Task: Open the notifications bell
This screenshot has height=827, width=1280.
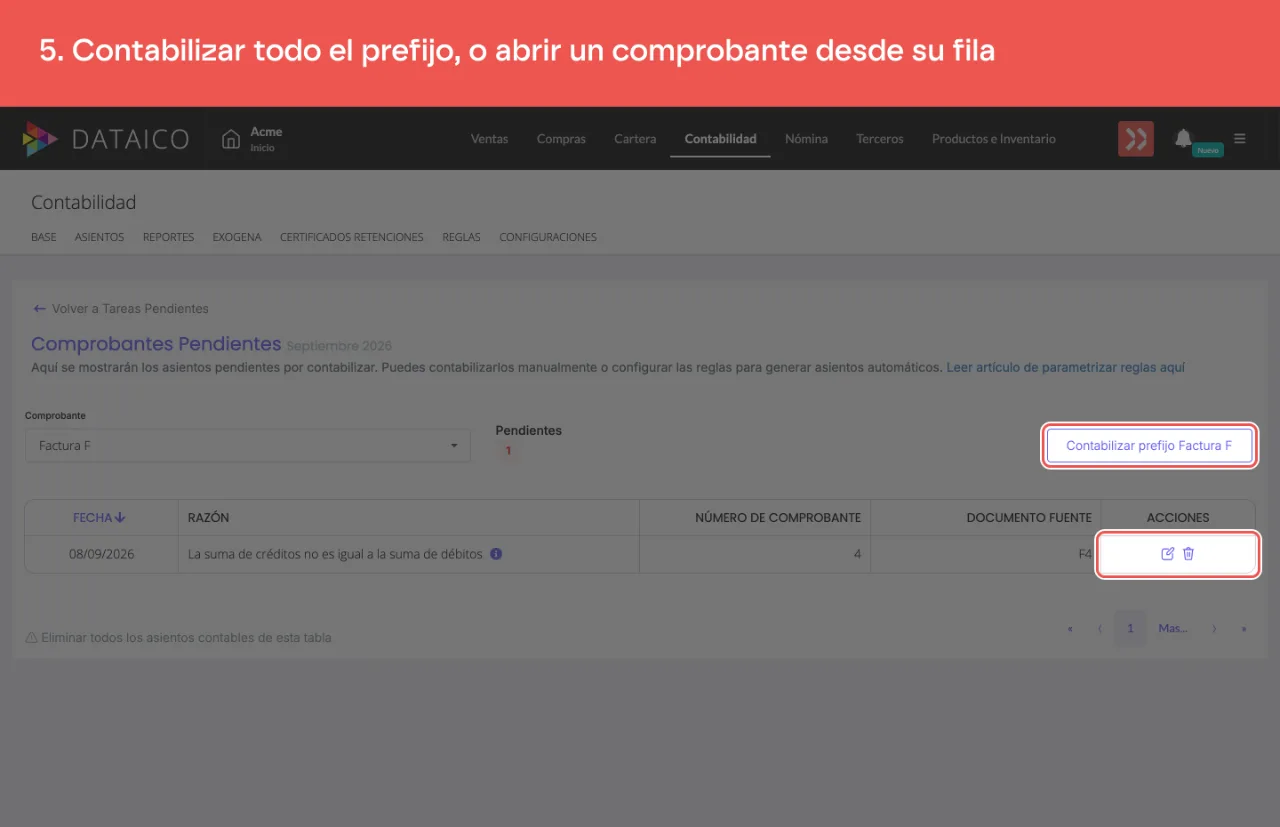Action: pos(1183,138)
